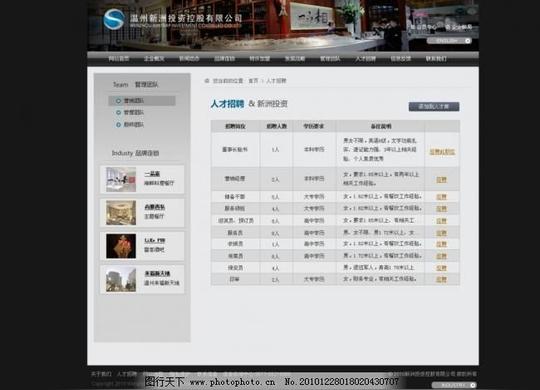Open the 联系我们 navigation item
Image resolution: width=540 pixels, height=390 pixels.
[436, 59]
